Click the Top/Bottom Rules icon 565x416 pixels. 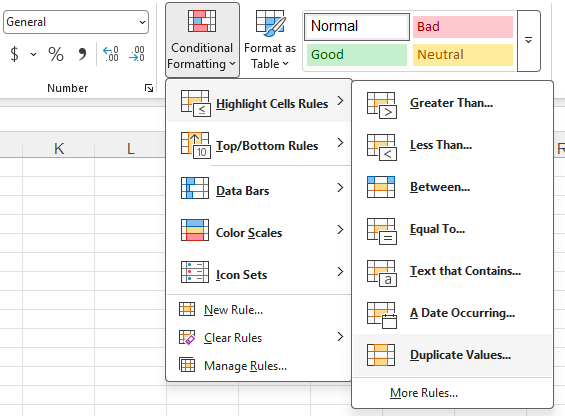(196, 146)
